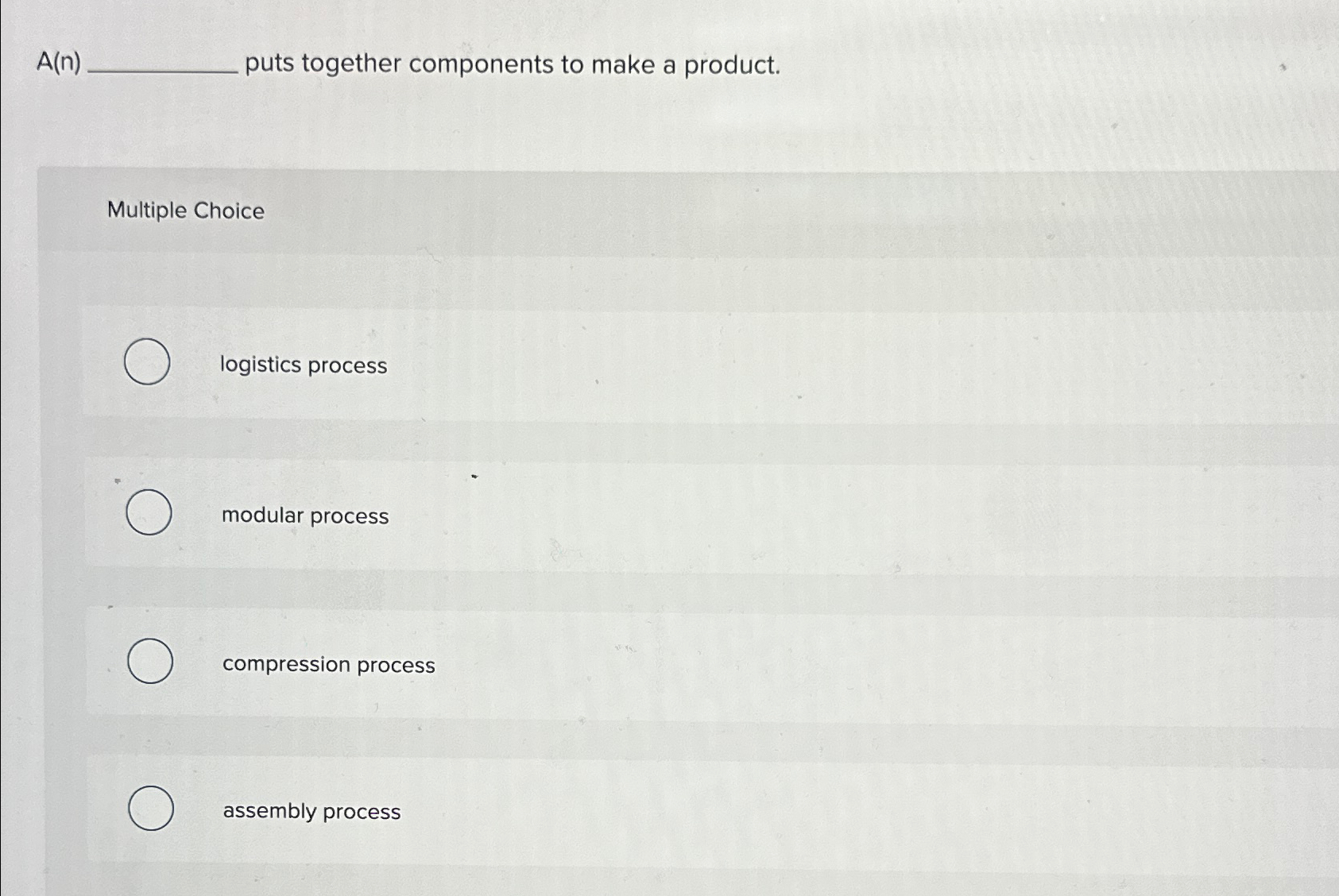Select the modular process radio button
The width and height of the screenshot is (1339, 896).
click(148, 511)
